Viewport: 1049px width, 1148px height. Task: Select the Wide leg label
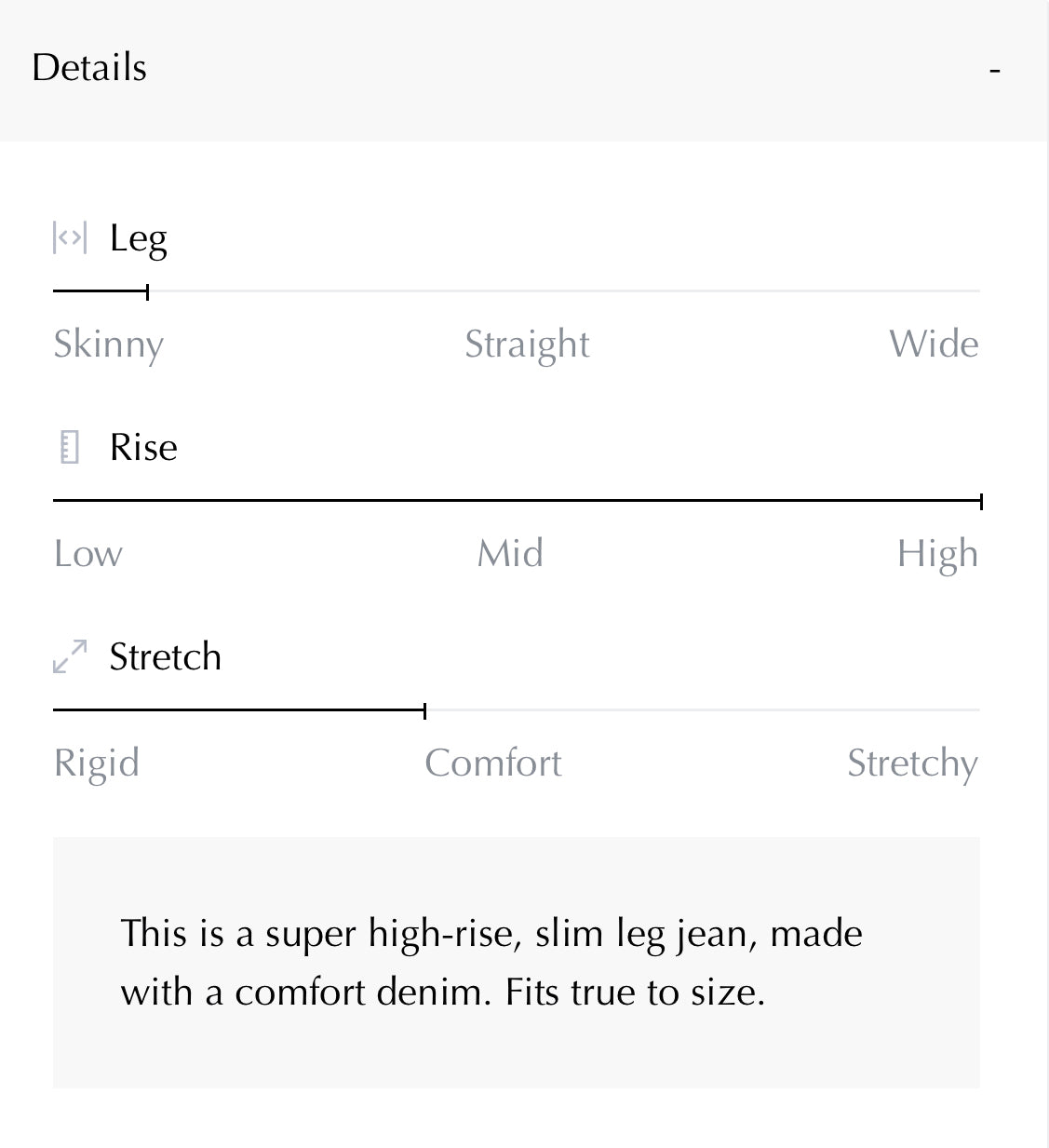point(934,344)
